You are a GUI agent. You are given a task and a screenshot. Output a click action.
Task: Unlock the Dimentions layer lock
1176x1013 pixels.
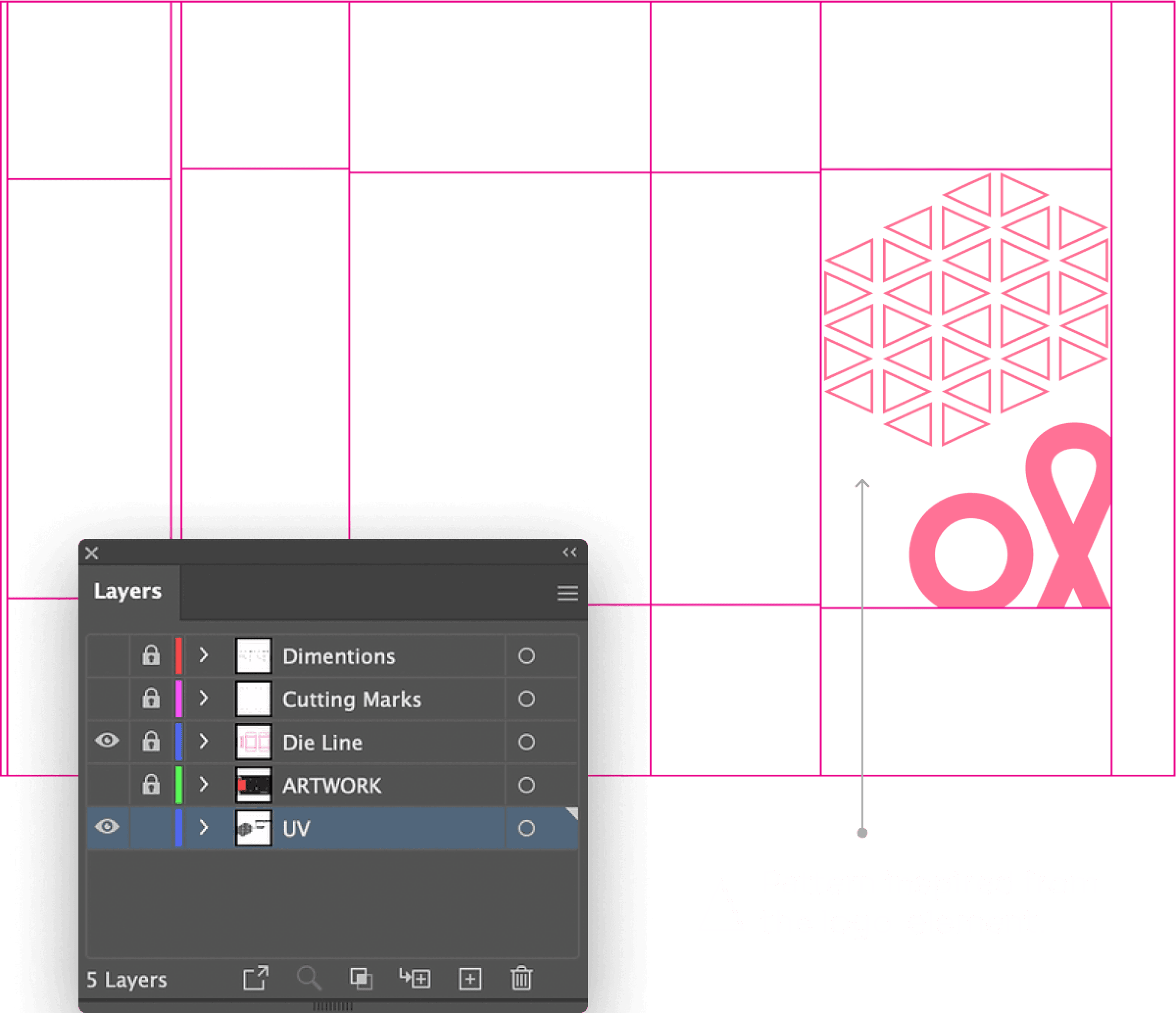click(x=150, y=655)
